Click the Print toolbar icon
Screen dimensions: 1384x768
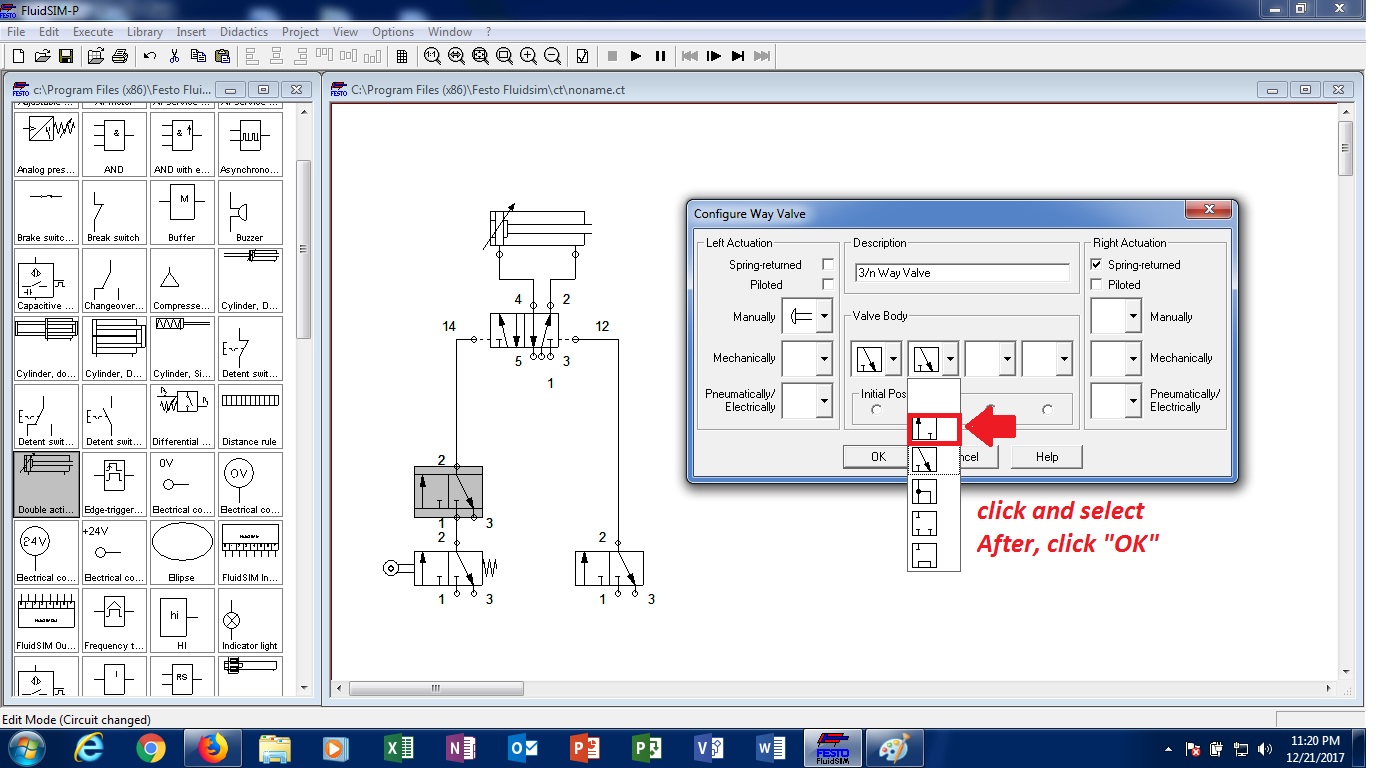119,56
